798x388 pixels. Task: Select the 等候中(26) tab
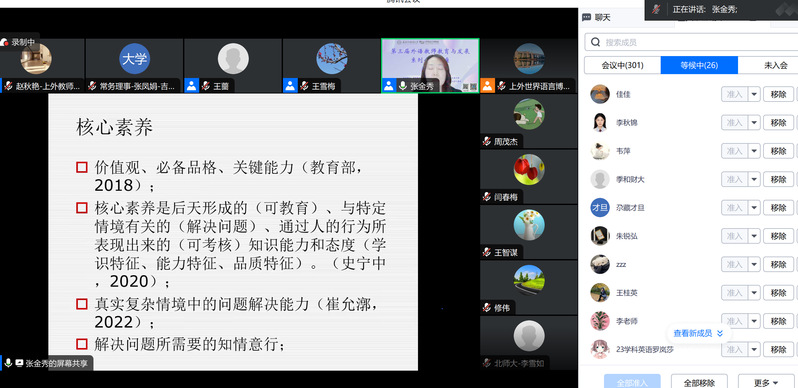[x=699, y=65]
